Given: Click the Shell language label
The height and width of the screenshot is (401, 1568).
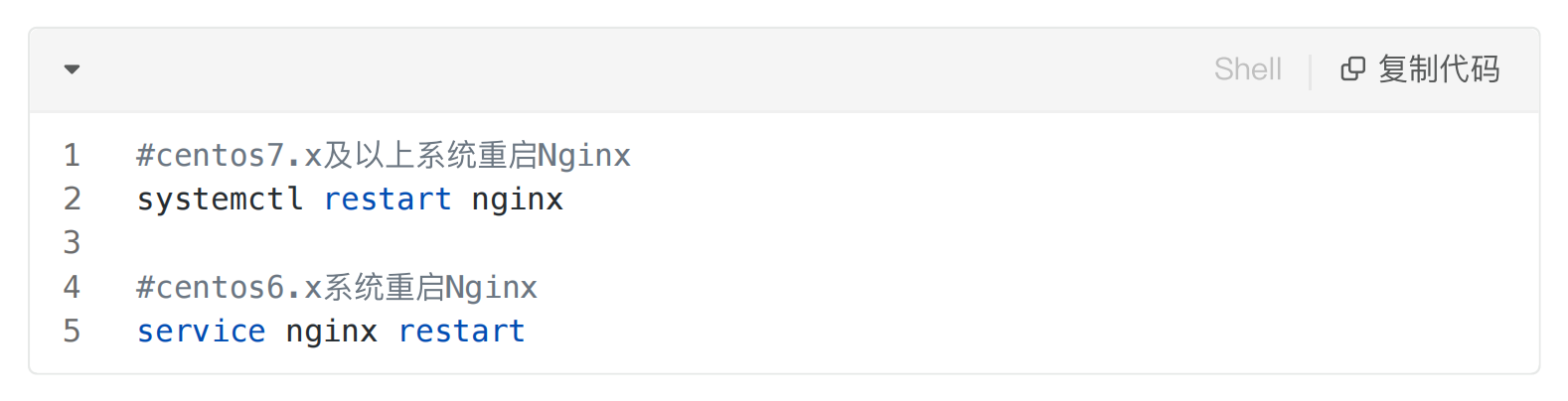Looking at the screenshot, I should (1247, 68).
